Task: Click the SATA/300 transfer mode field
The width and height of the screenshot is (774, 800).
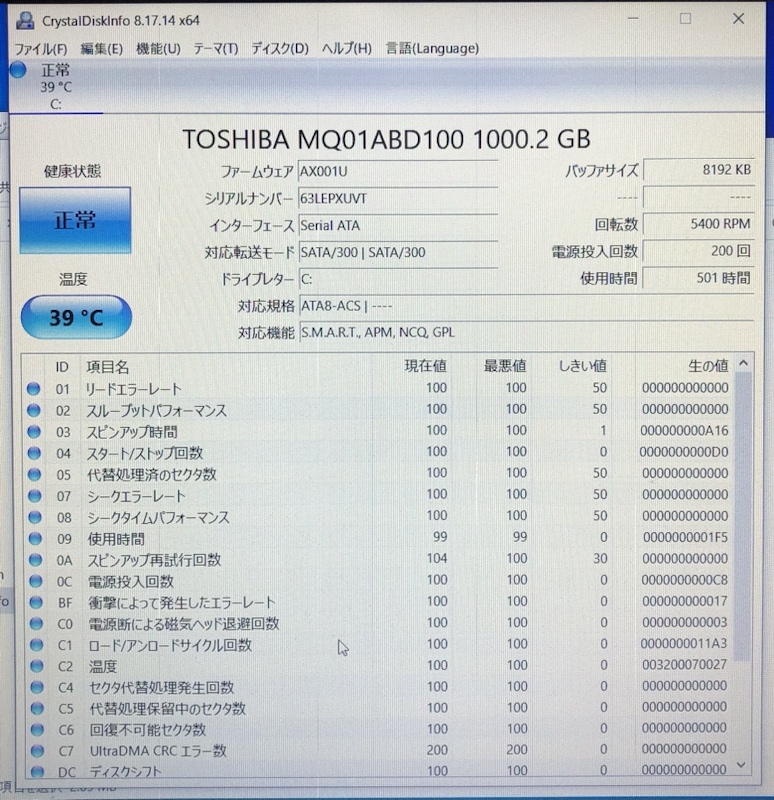Action: pyautogui.click(x=397, y=253)
